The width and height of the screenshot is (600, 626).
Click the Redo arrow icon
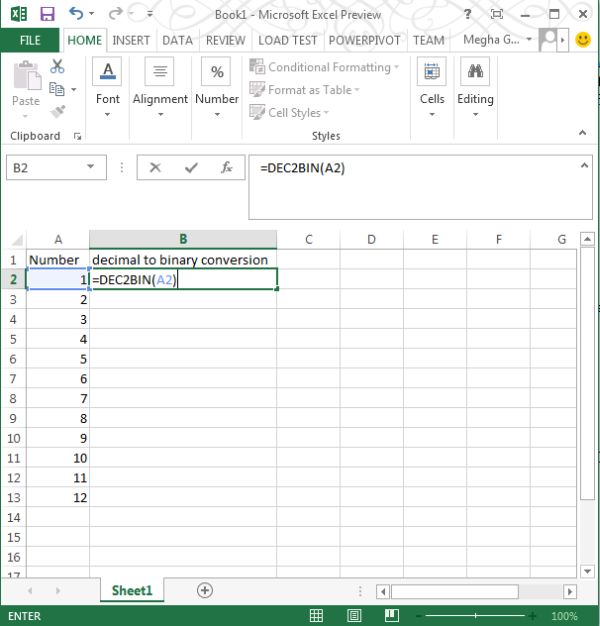click(116, 14)
